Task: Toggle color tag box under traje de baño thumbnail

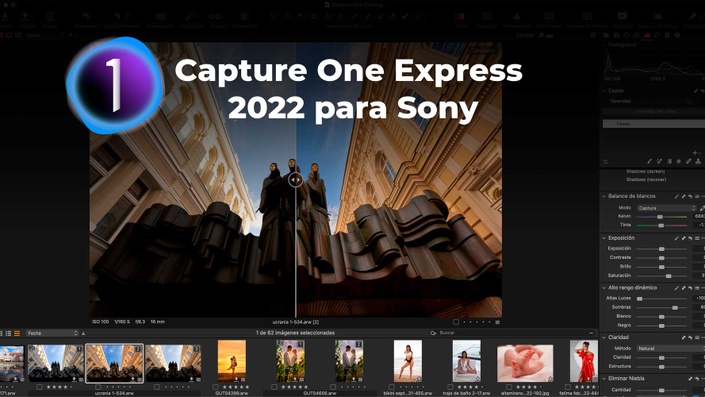Action: [451, 387]
